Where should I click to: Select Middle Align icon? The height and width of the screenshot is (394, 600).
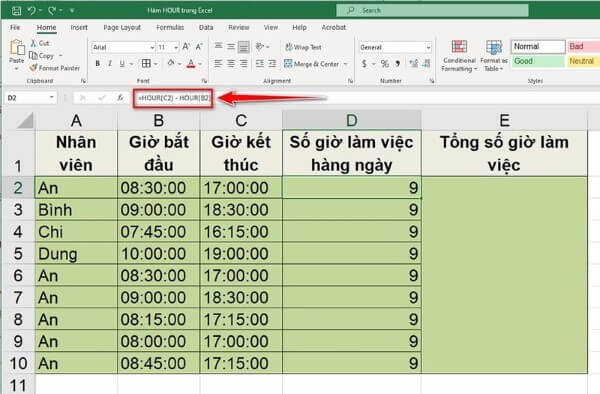click(231, 47)
